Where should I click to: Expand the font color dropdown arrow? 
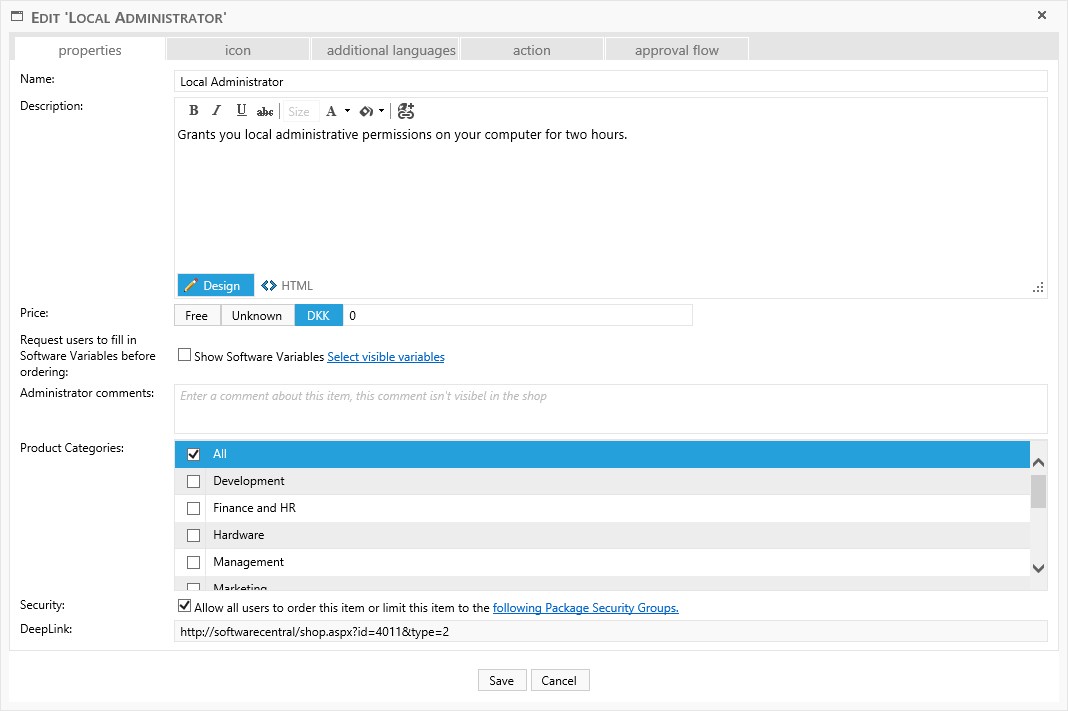[347, 111]
